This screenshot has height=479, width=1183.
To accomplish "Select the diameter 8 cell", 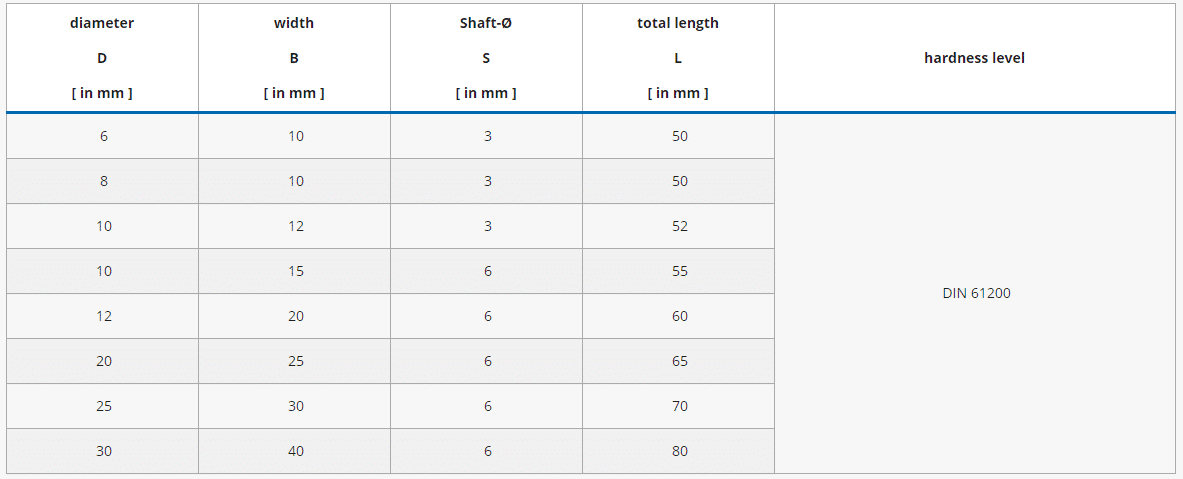I will (104, 181).
